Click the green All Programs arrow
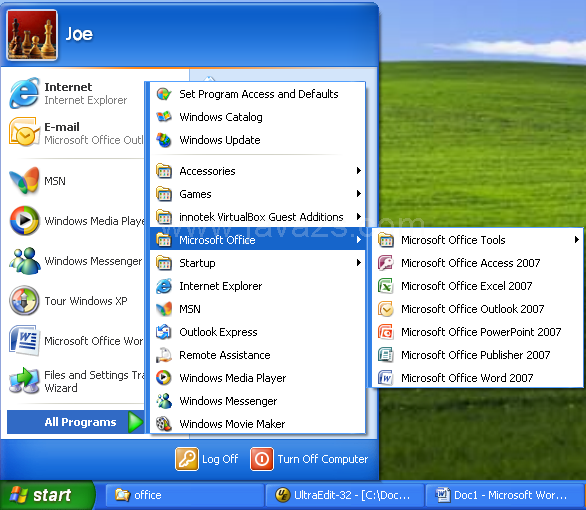This screenshot has width=586, height=510. point(135,422)
